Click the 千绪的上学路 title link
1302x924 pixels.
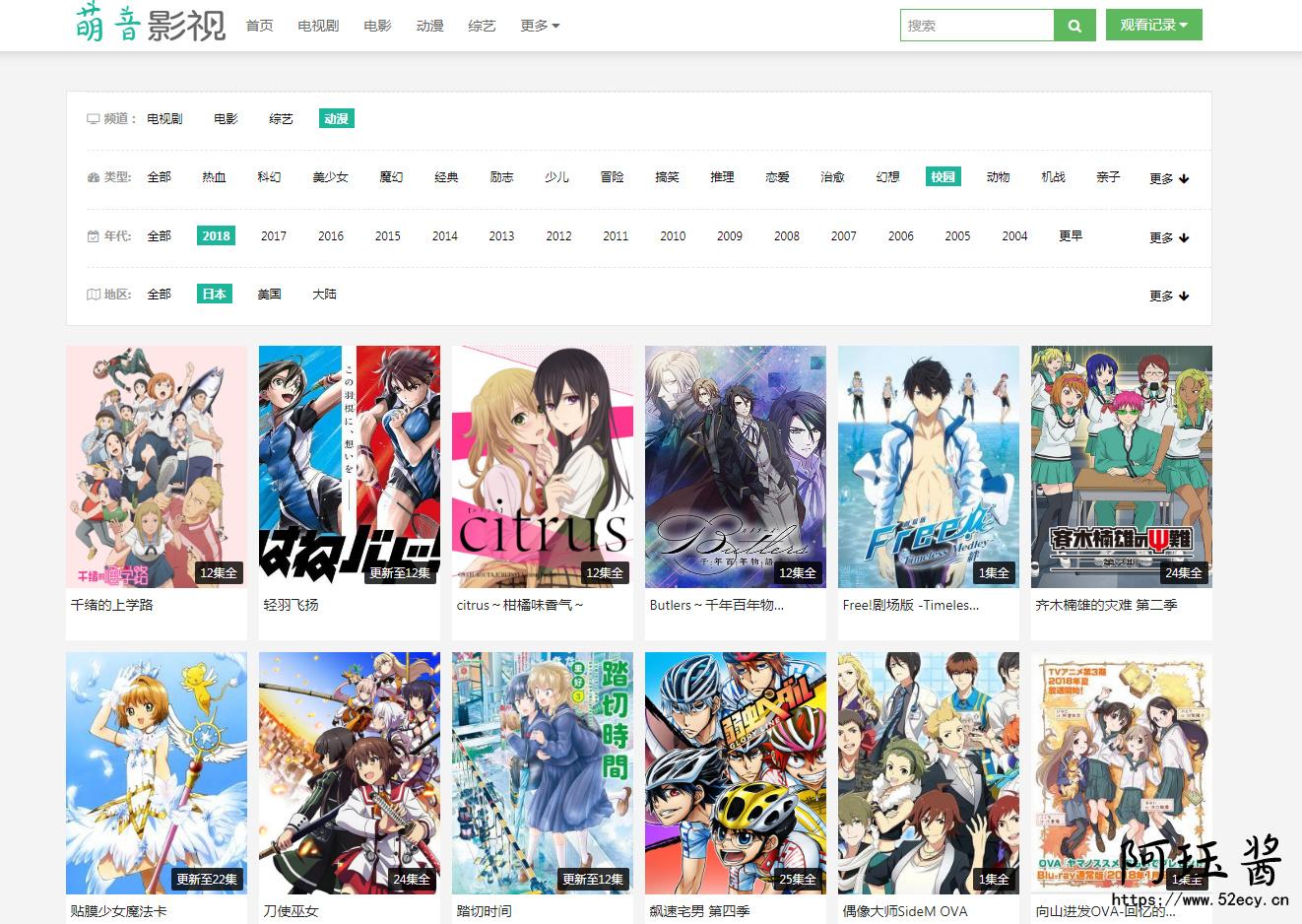112,605
